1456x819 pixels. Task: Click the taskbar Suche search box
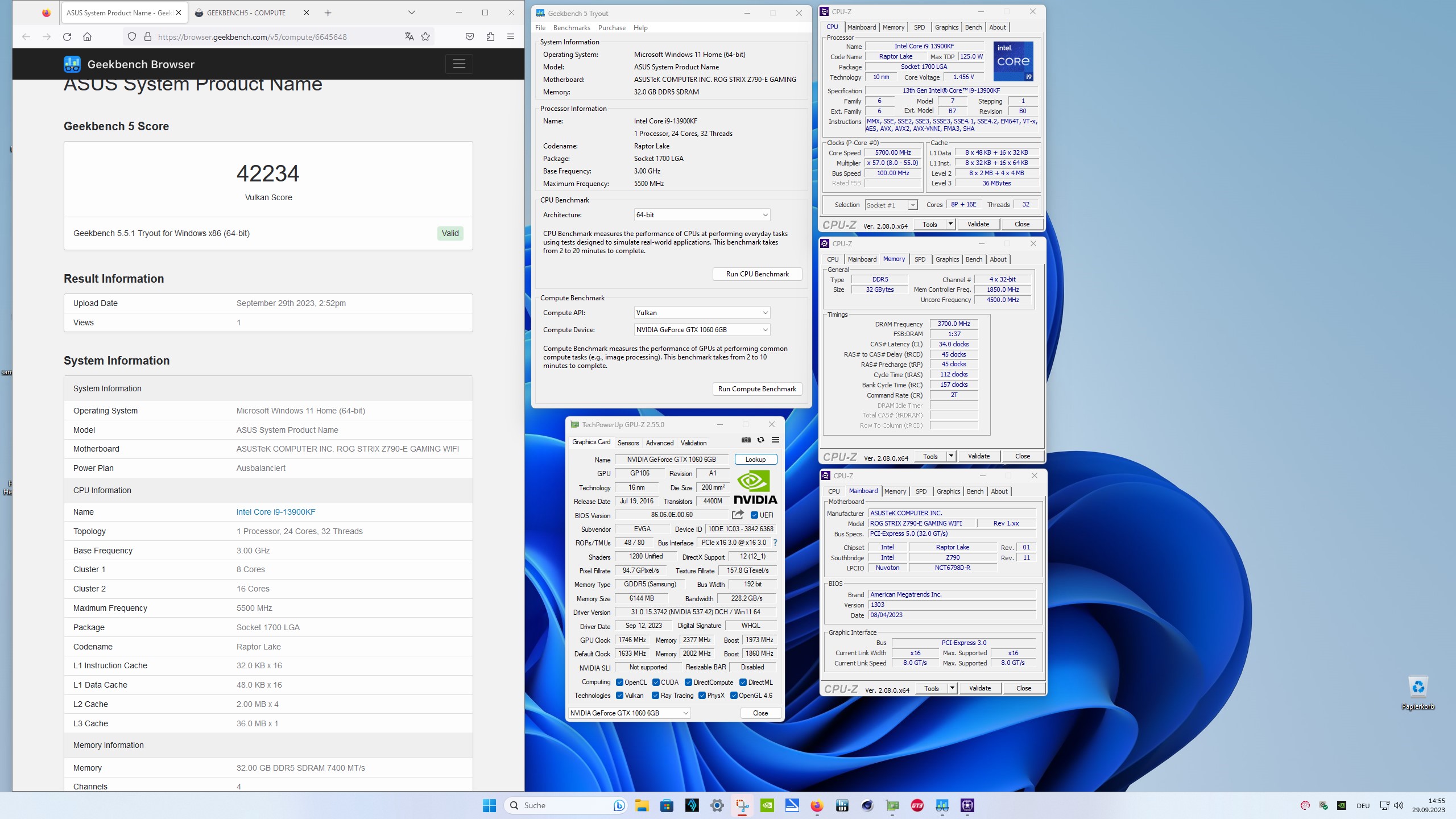coord(566,805)
